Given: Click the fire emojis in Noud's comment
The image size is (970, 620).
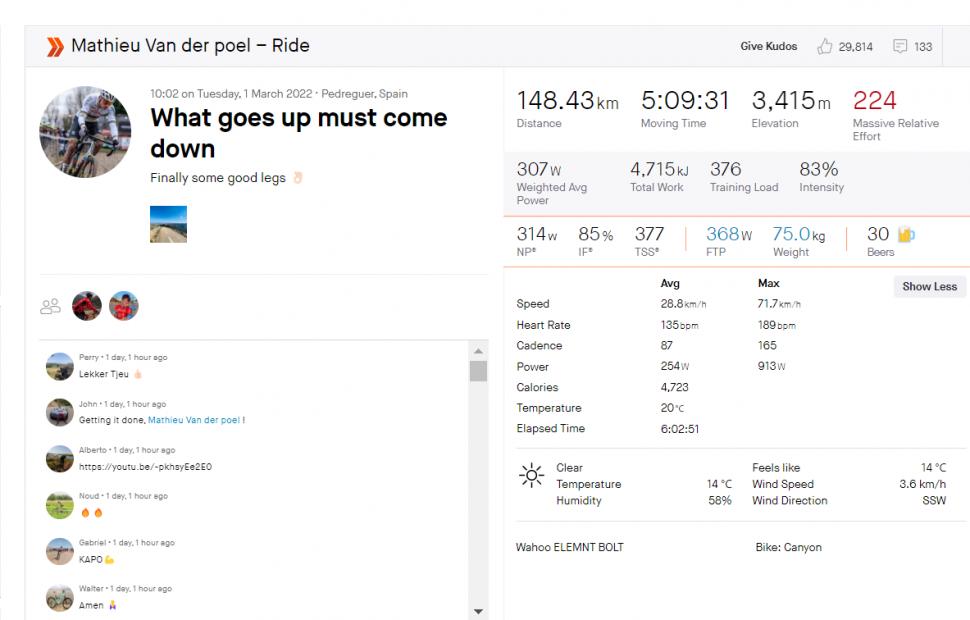Looking at the screenshot, I should coord(92,513).
